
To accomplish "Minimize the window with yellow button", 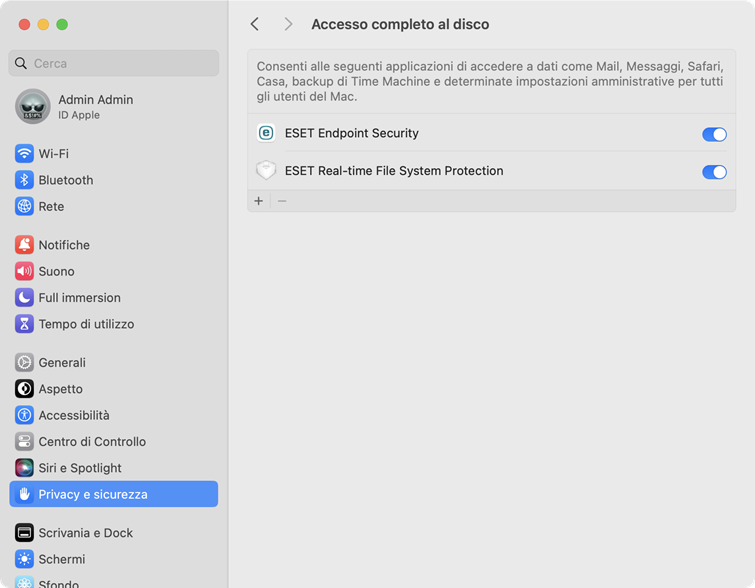I will point(43,24).
